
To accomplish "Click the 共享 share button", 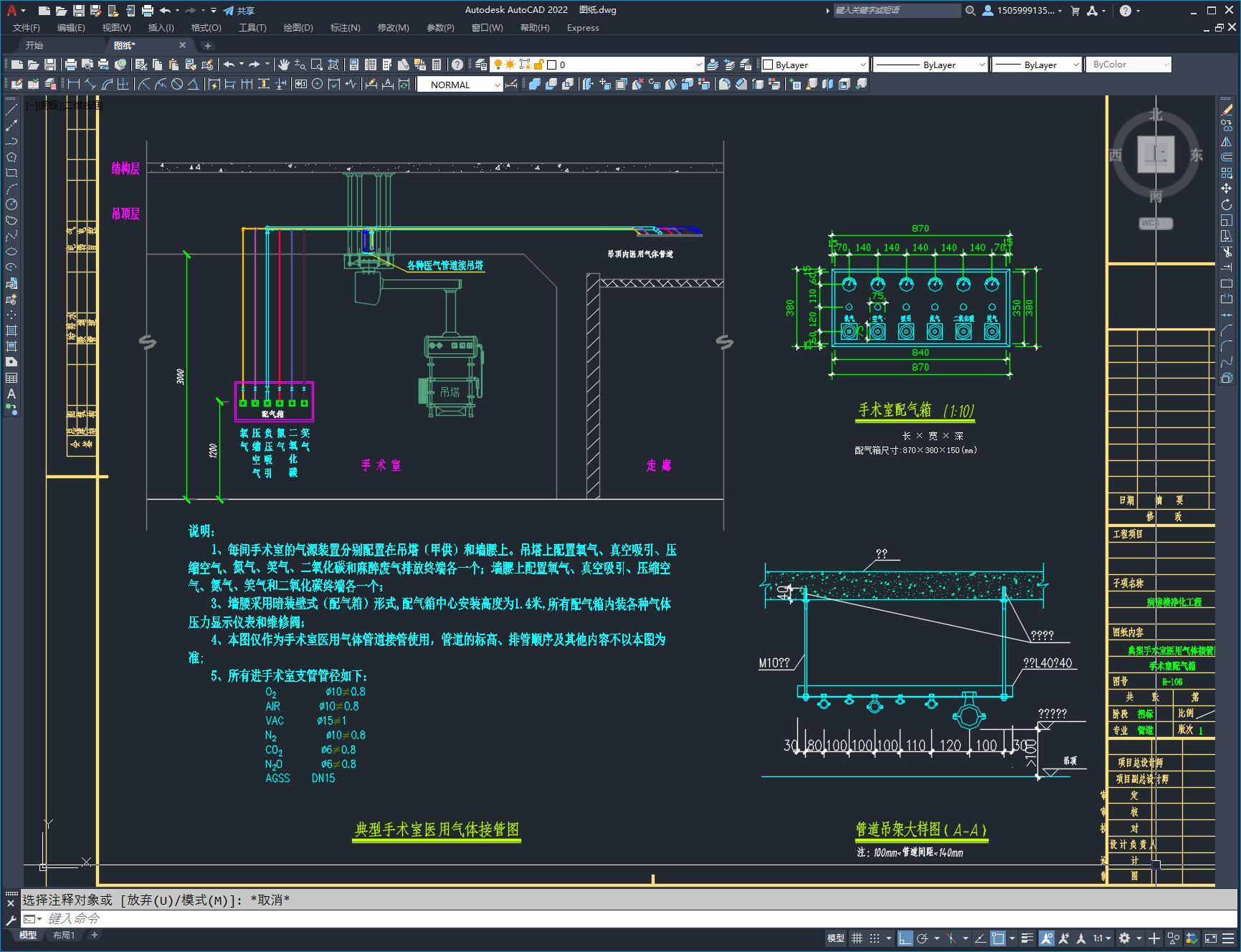I will [239, 10].
